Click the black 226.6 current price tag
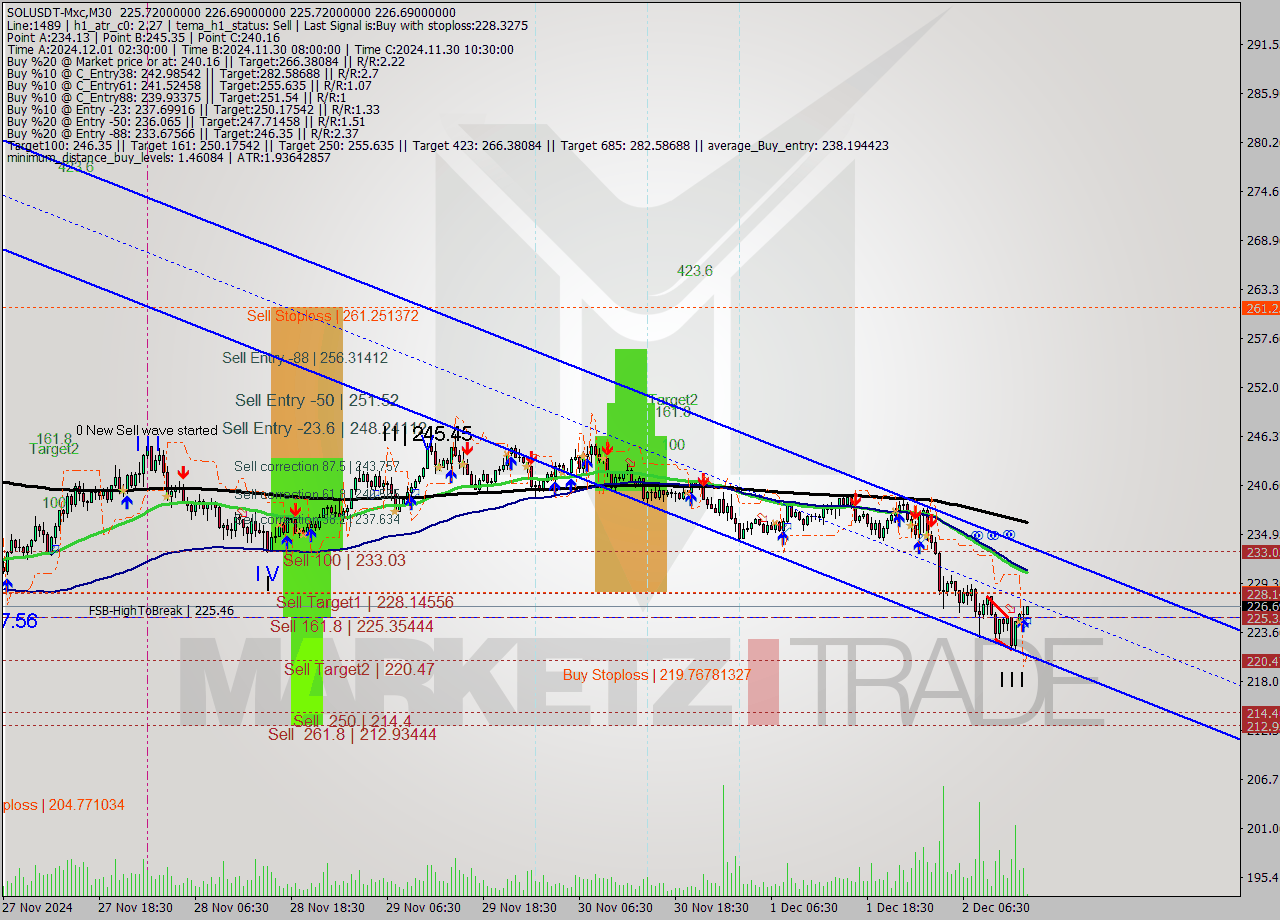 coord(1260,606)
